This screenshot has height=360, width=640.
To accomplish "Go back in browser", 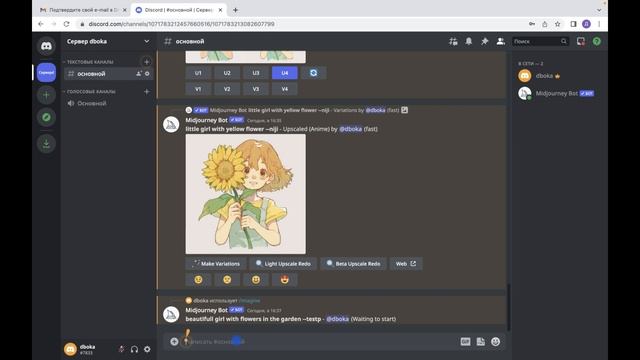I will pos(40,24).
